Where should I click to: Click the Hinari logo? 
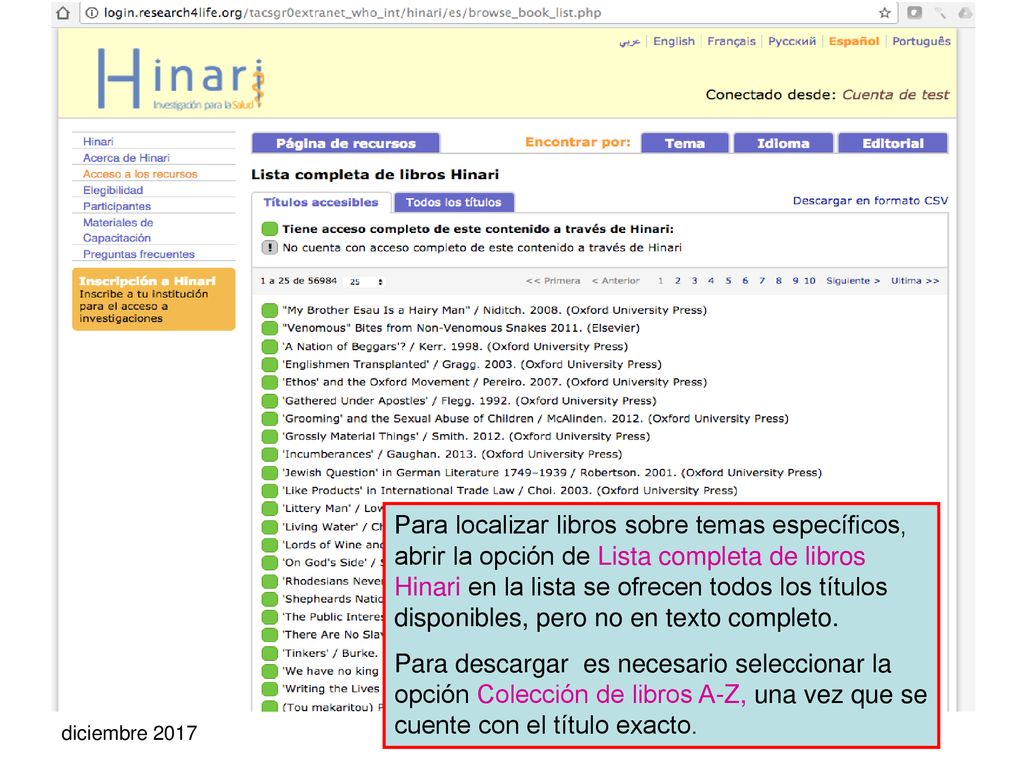tap(181, 78)
